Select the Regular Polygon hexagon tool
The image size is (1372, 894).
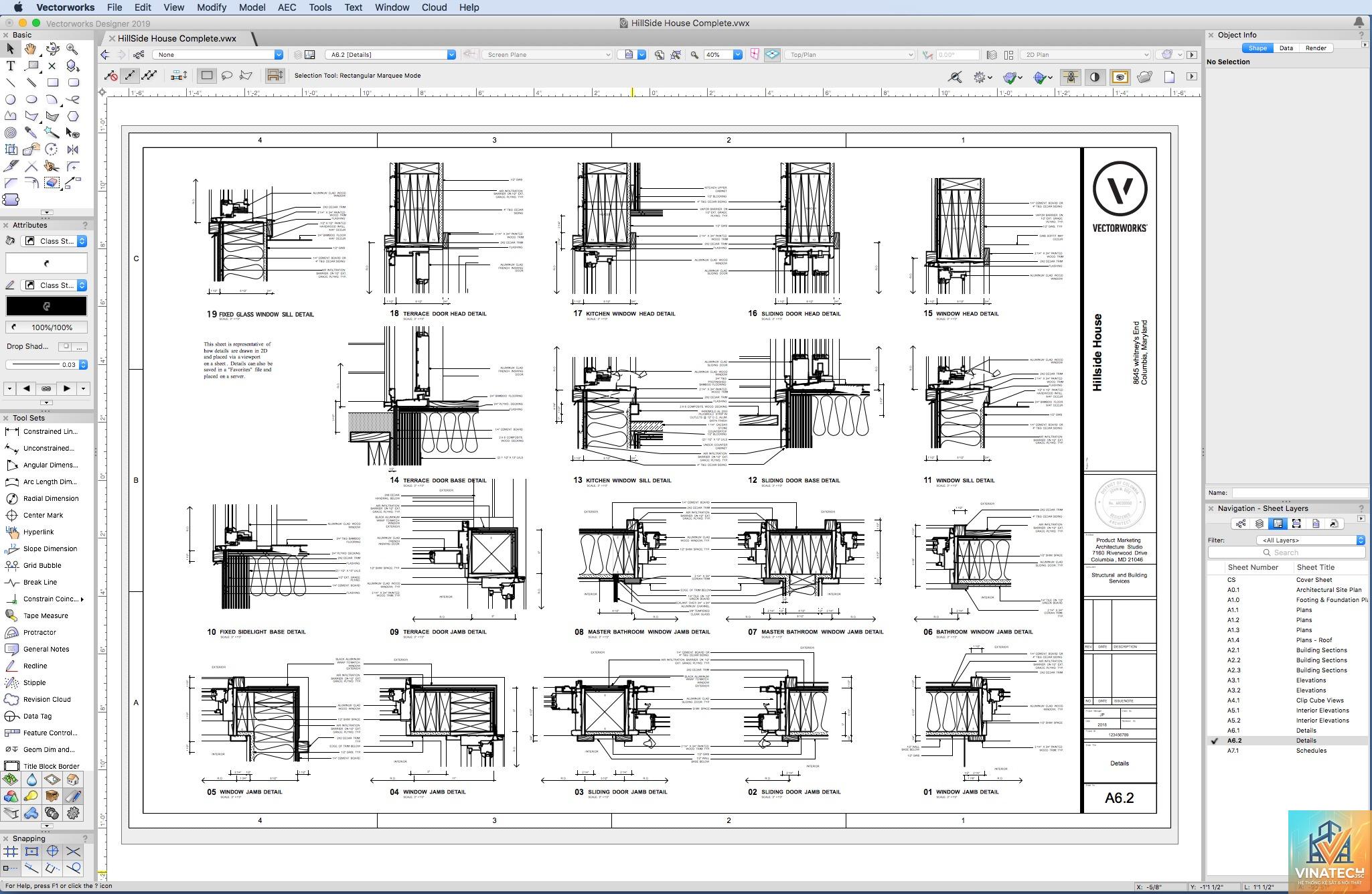tap(73, 116)
